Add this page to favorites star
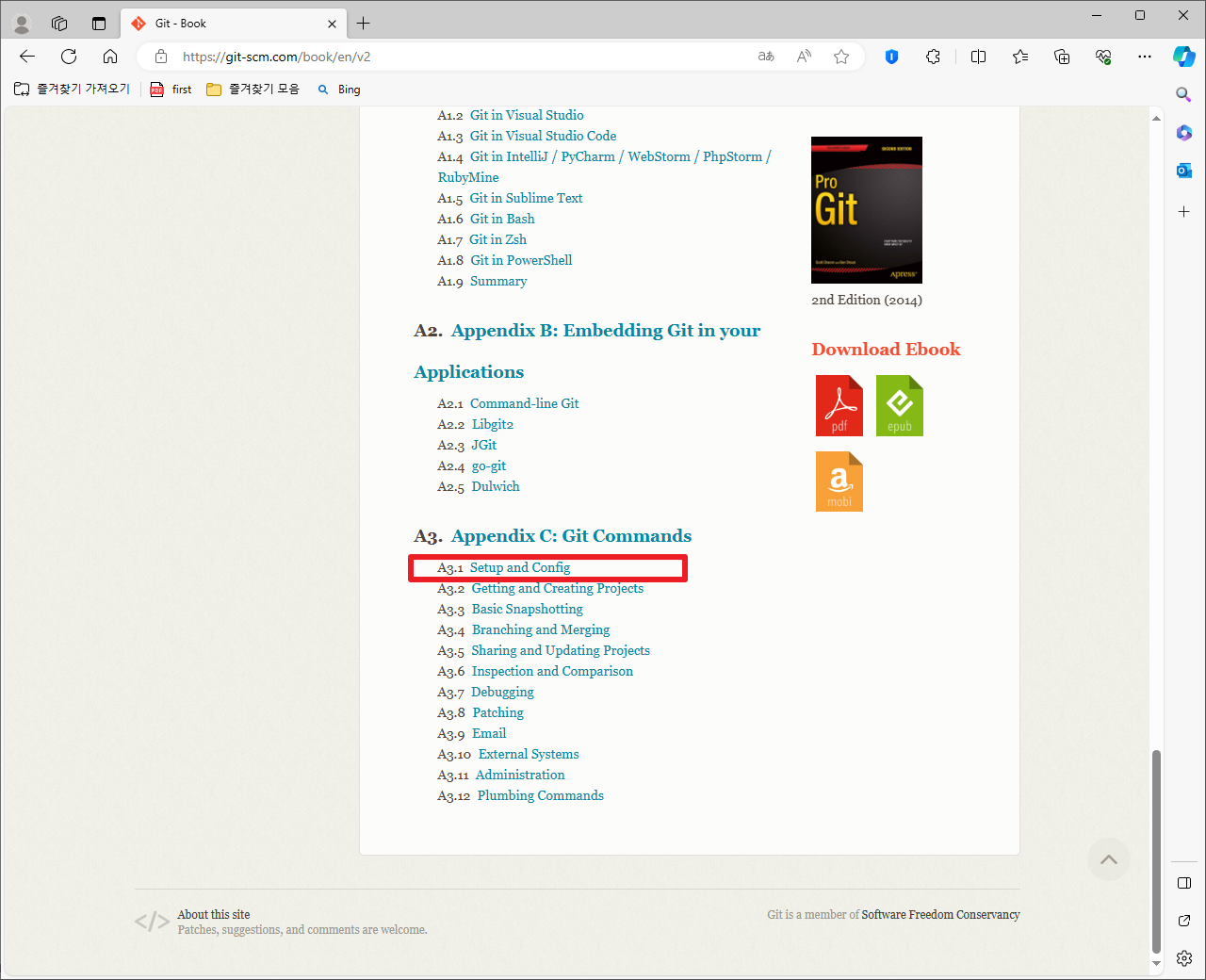 click(x=841, y=57)
